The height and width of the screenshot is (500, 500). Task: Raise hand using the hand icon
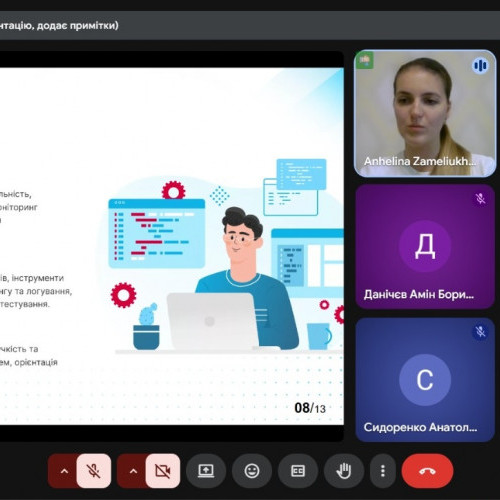click(344, 471)
